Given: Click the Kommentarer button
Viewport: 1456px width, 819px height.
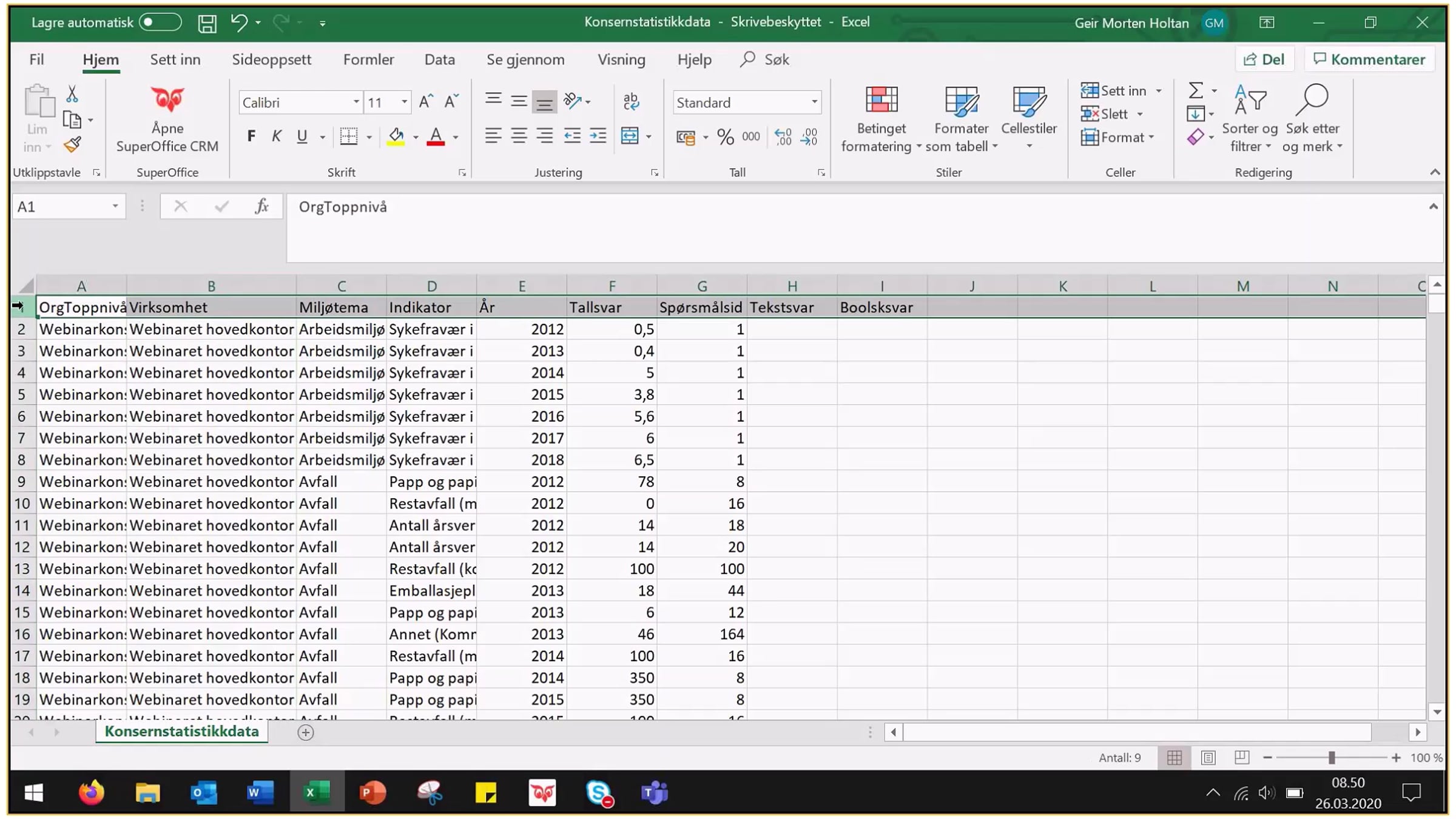Looking at the screenshot, I should (1369, 59).
